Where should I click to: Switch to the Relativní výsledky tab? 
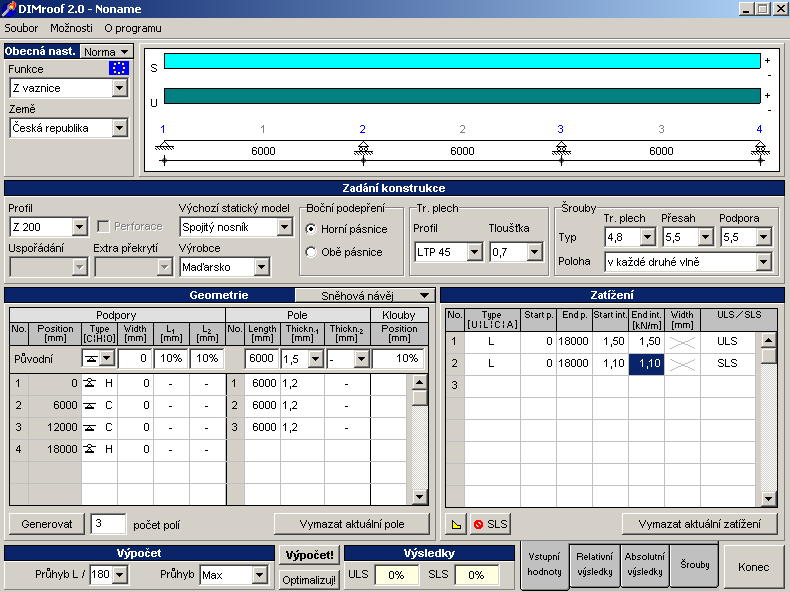pos(595,564)
